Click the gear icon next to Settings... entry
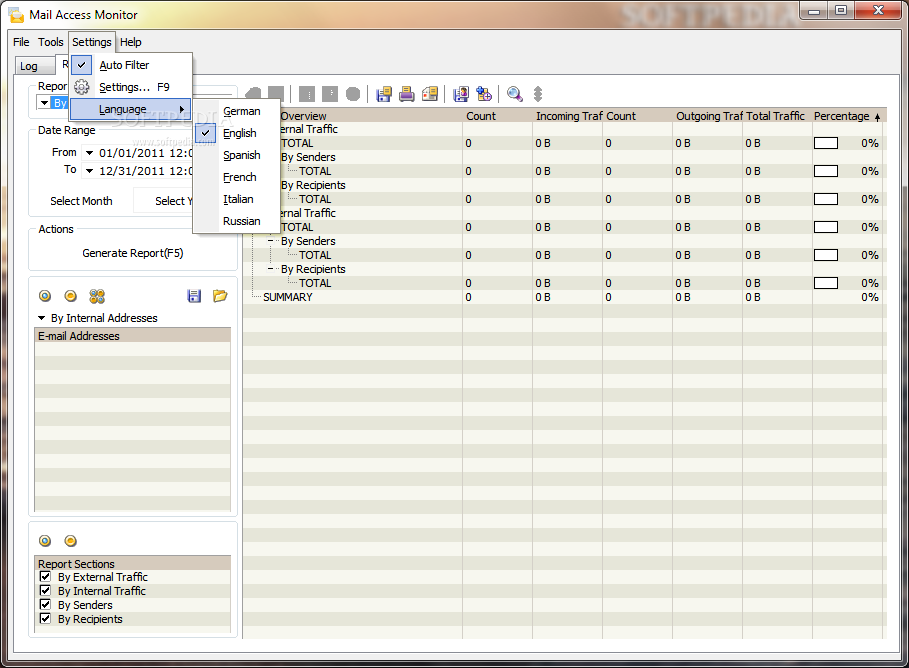The height and width of the screenshot is (668, 909). click(82, 87)
